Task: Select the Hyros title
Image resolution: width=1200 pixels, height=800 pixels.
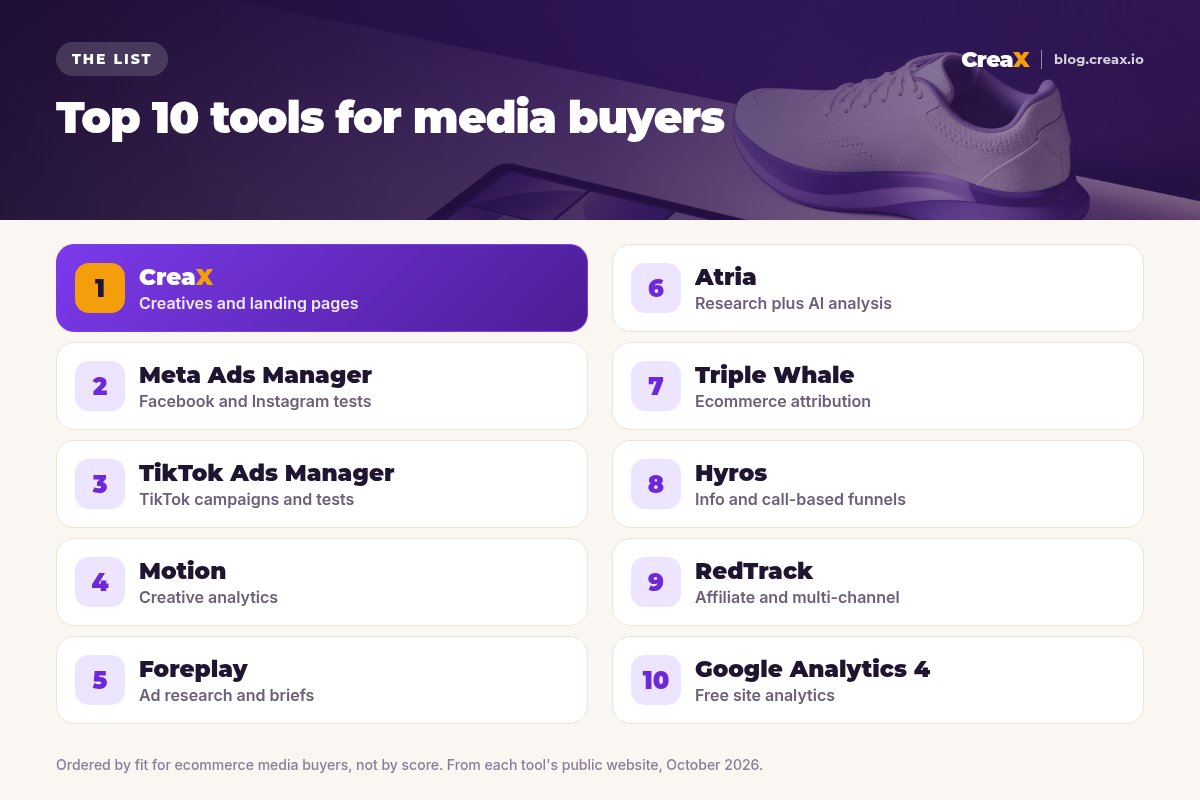Action: click(731, 473)
